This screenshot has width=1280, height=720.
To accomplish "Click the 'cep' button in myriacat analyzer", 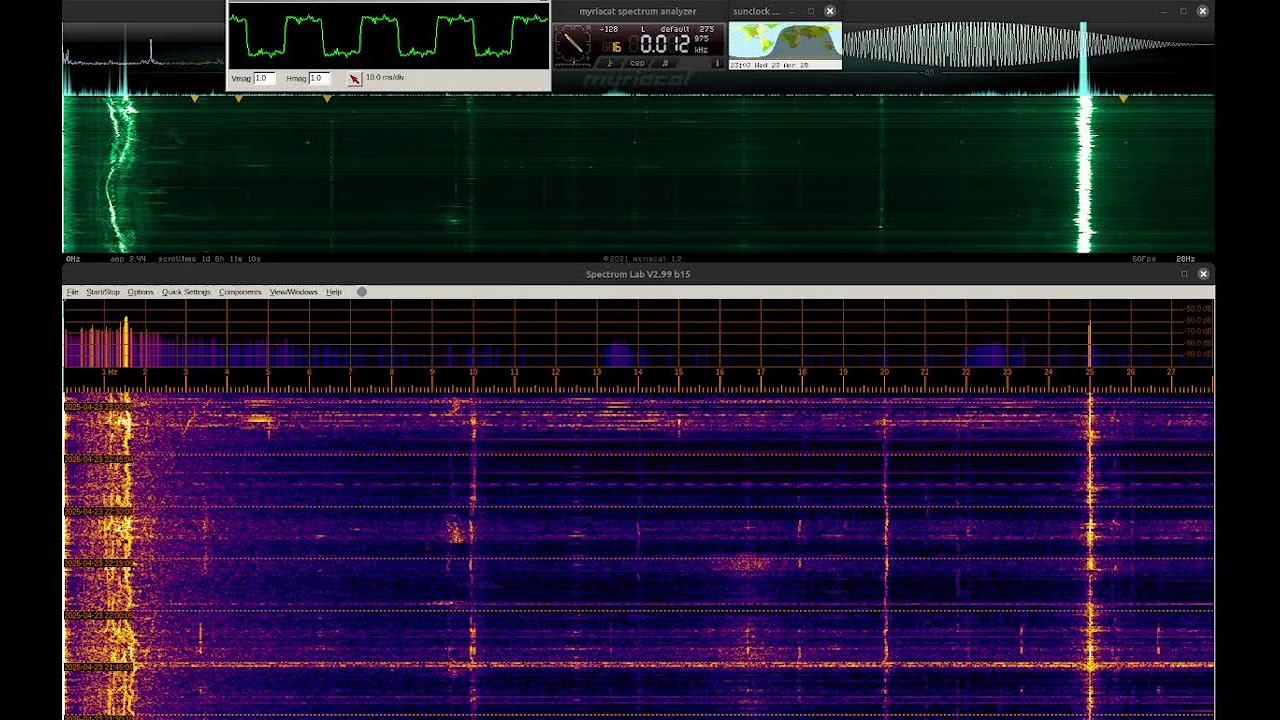I will pyautogui.click(x=637, y=63).
